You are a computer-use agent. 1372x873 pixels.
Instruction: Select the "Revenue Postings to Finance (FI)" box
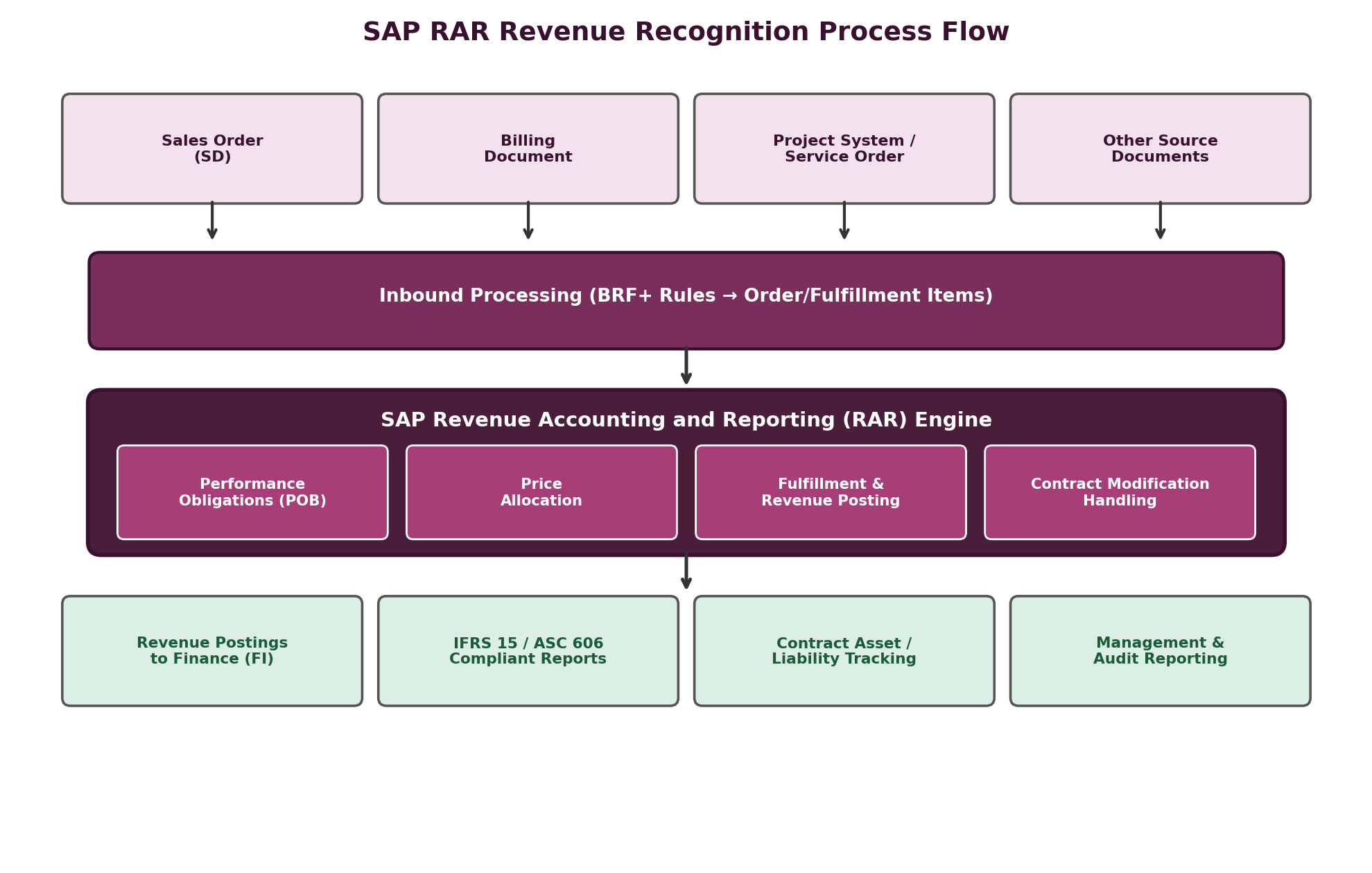point(212,651)
